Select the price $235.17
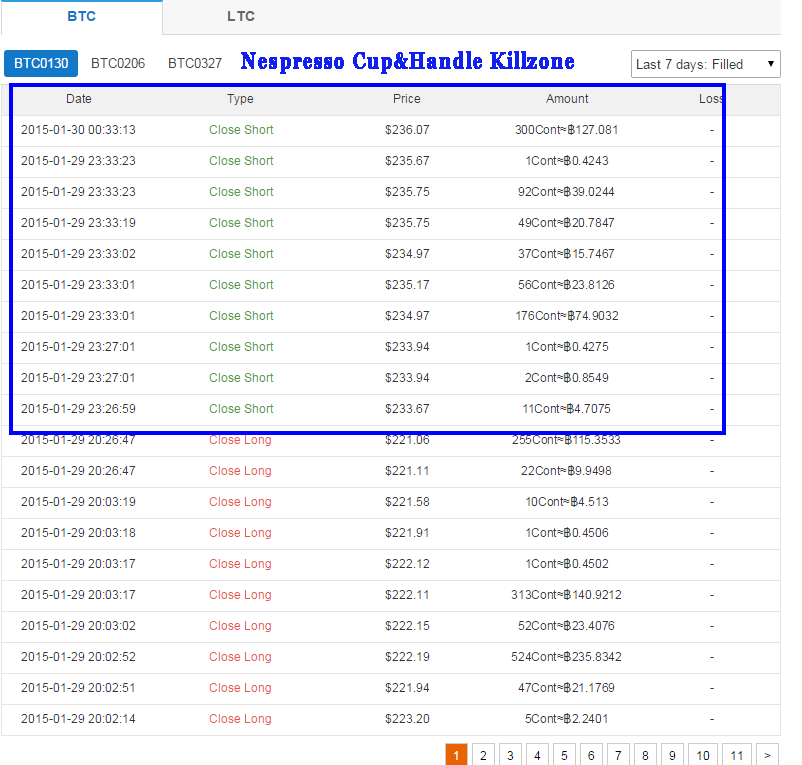Viewport: 802px width, 765px height. 407,285
